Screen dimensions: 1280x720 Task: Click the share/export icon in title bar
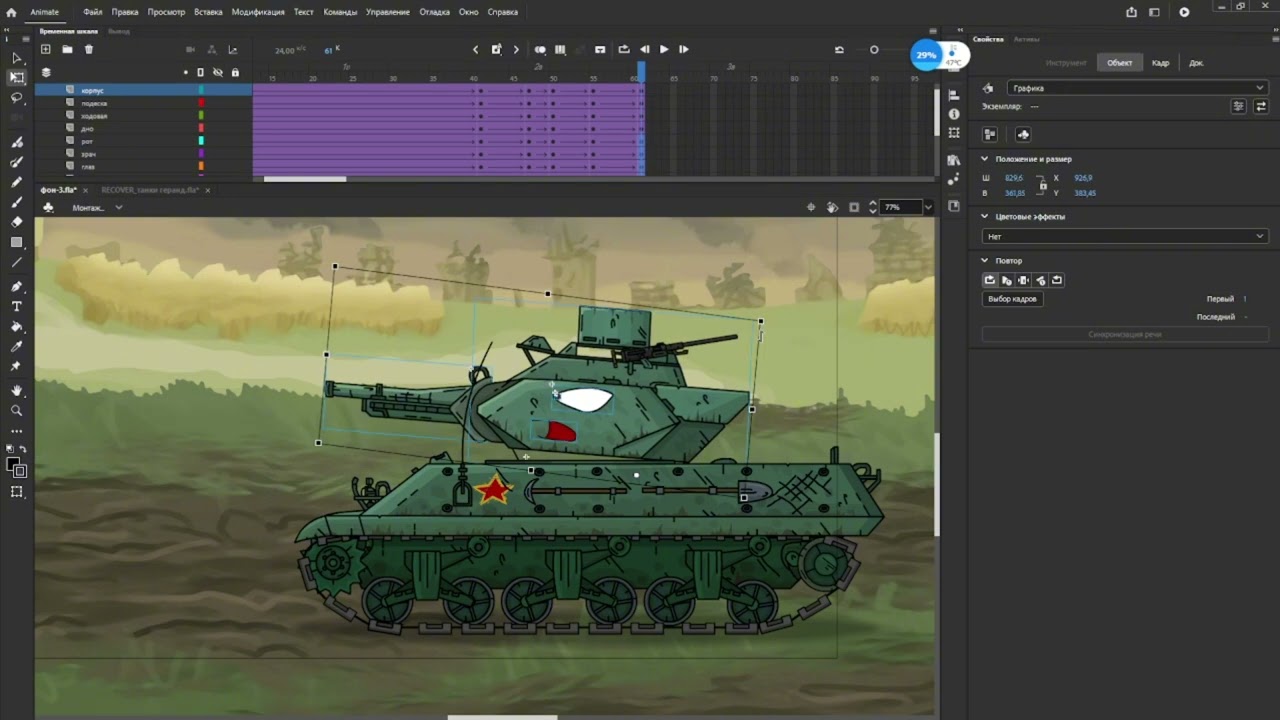(1131, 12)
